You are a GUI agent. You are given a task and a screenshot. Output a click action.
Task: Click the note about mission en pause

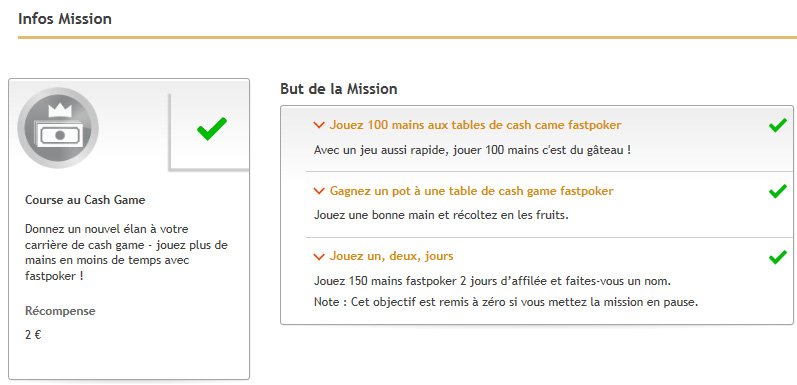[x=506, y=302]
